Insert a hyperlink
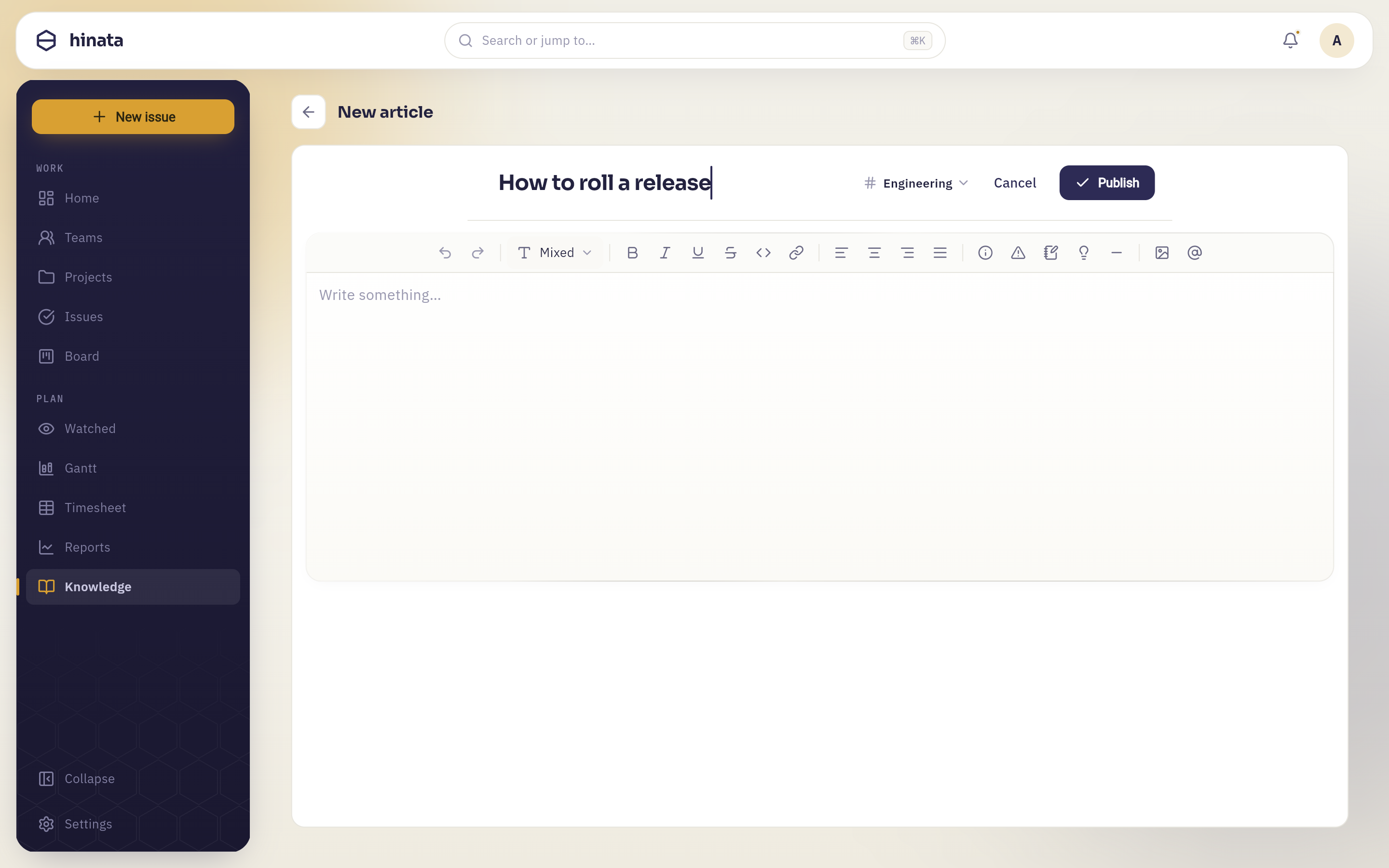The image size is (1389, 868). click(x=796, y=253)
